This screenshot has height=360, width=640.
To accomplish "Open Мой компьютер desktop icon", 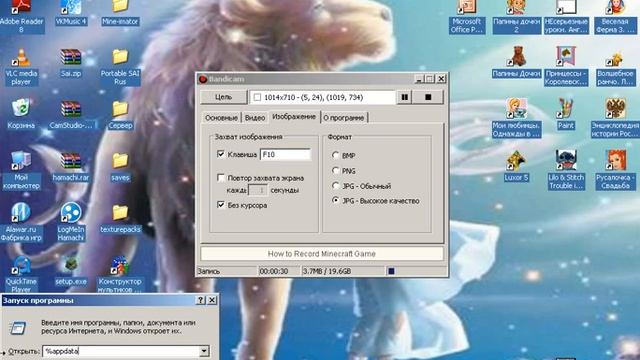I will (21, 161).
